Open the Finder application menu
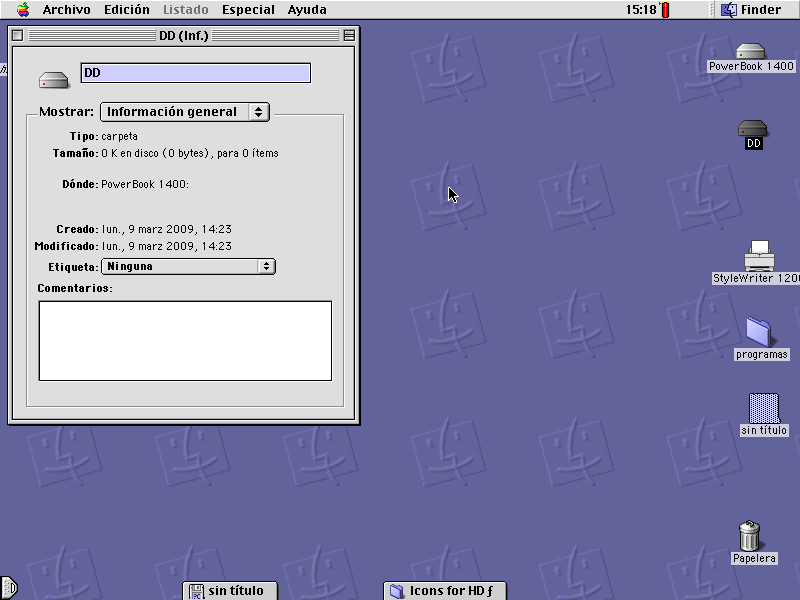The width and height of the screenshot is (800, 600). [751, 10]
